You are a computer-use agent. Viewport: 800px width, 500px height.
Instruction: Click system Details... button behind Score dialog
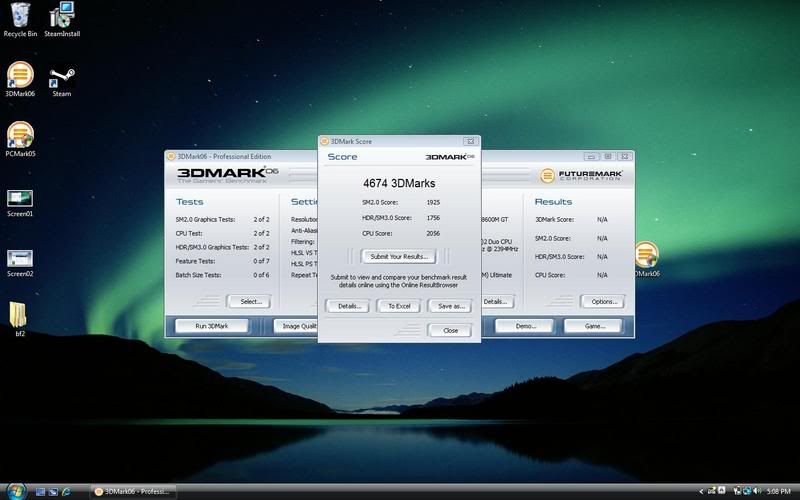point(496,302)
